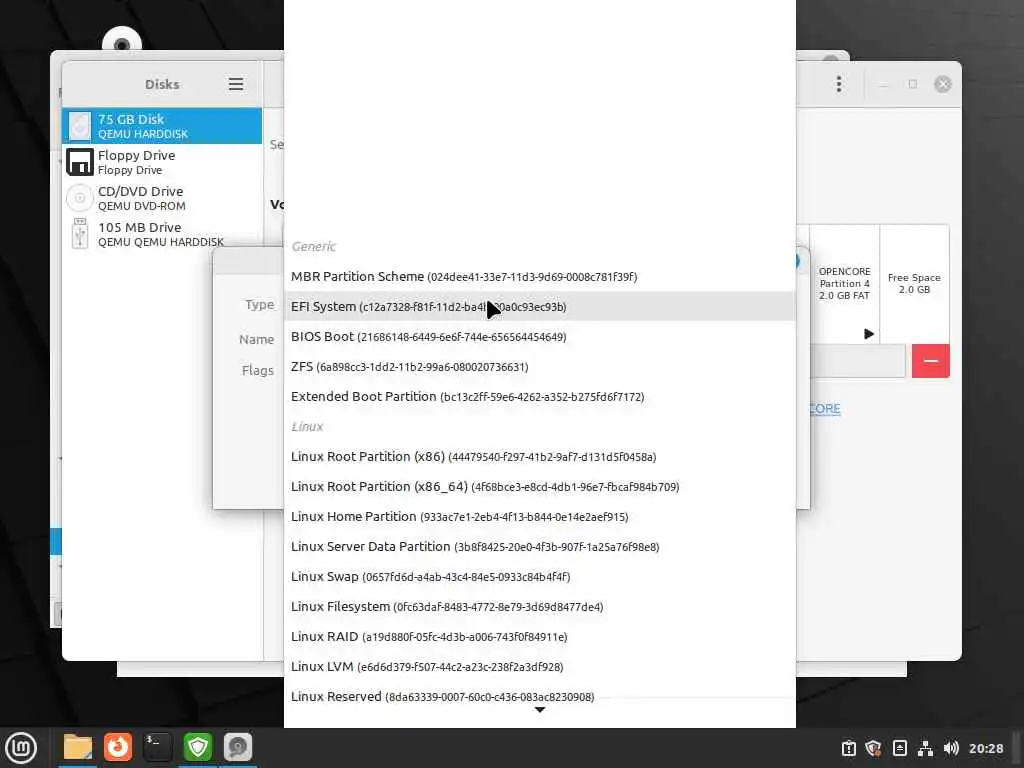Click the first tray notification icon
Image resolution: width=1024 pixels, height=768 pixels.
[848, 748]
